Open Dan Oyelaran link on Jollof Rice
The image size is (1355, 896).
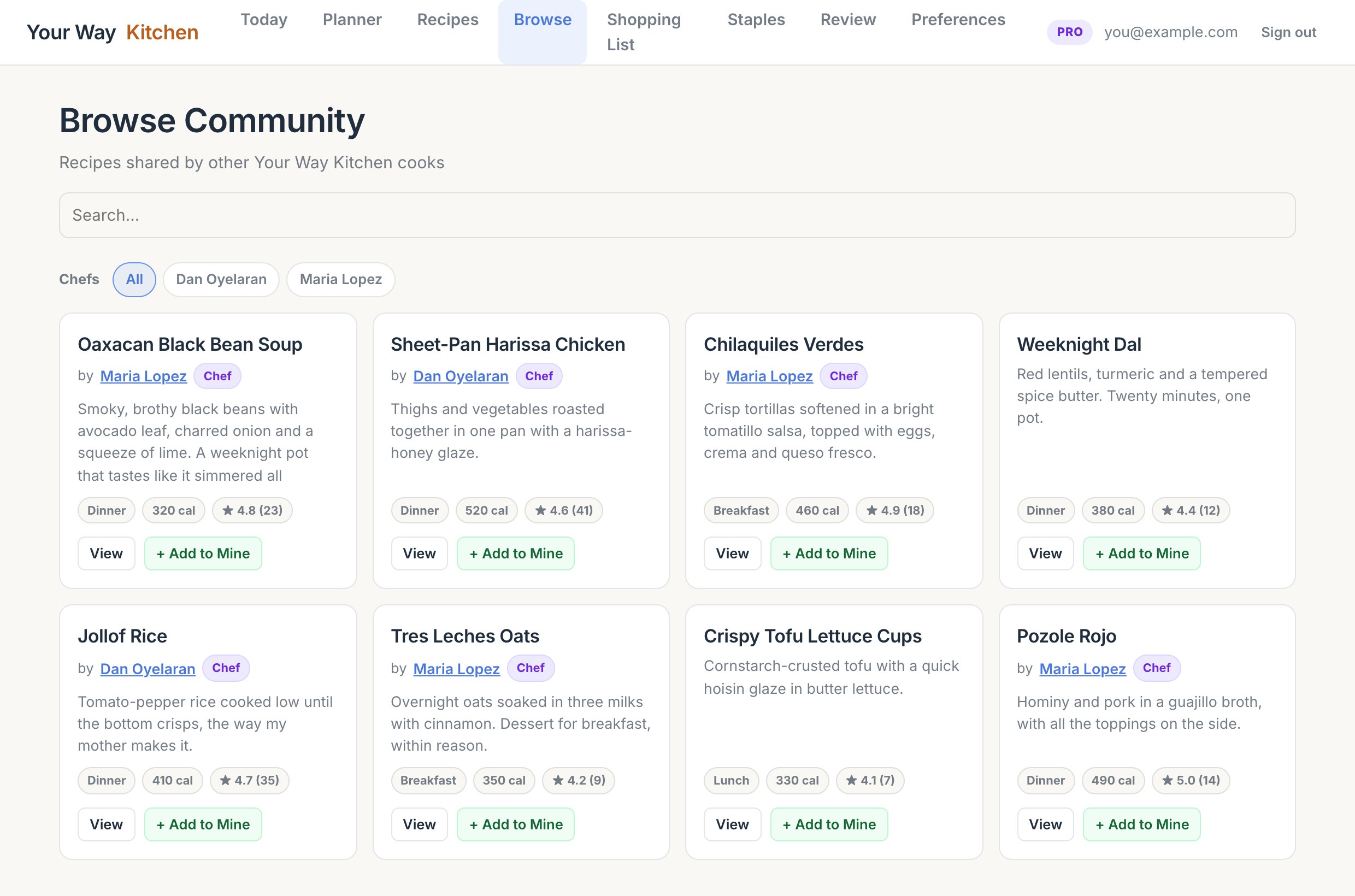click(148, 669)
